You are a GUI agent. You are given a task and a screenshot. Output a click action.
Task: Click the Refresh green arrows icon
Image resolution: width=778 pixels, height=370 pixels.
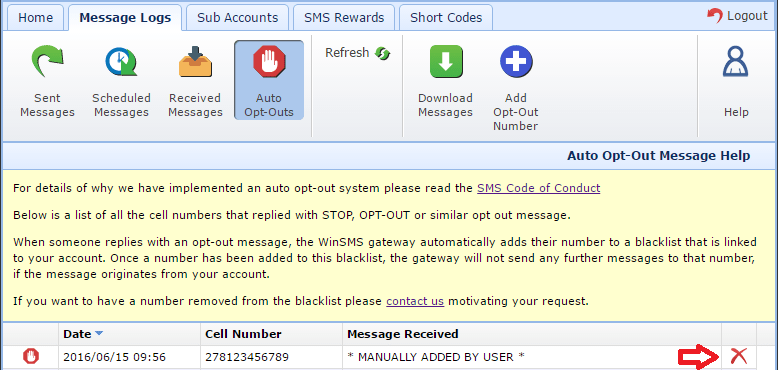click(383, 53)
